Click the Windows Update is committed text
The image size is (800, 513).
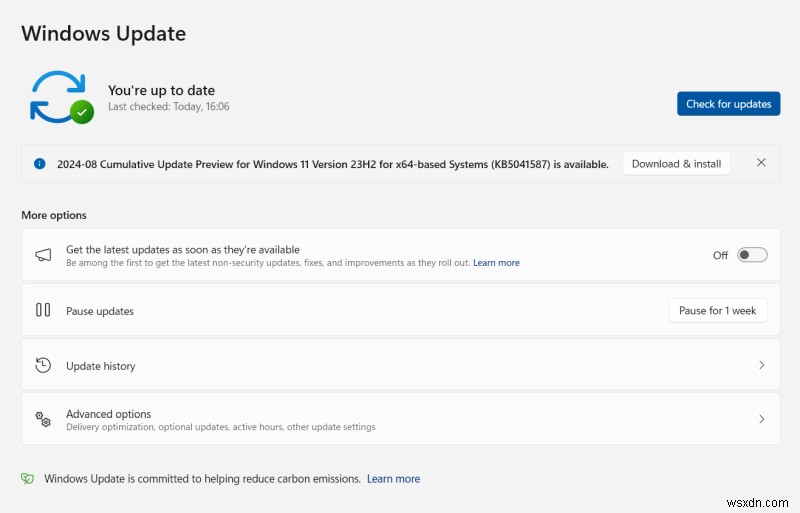202,479
